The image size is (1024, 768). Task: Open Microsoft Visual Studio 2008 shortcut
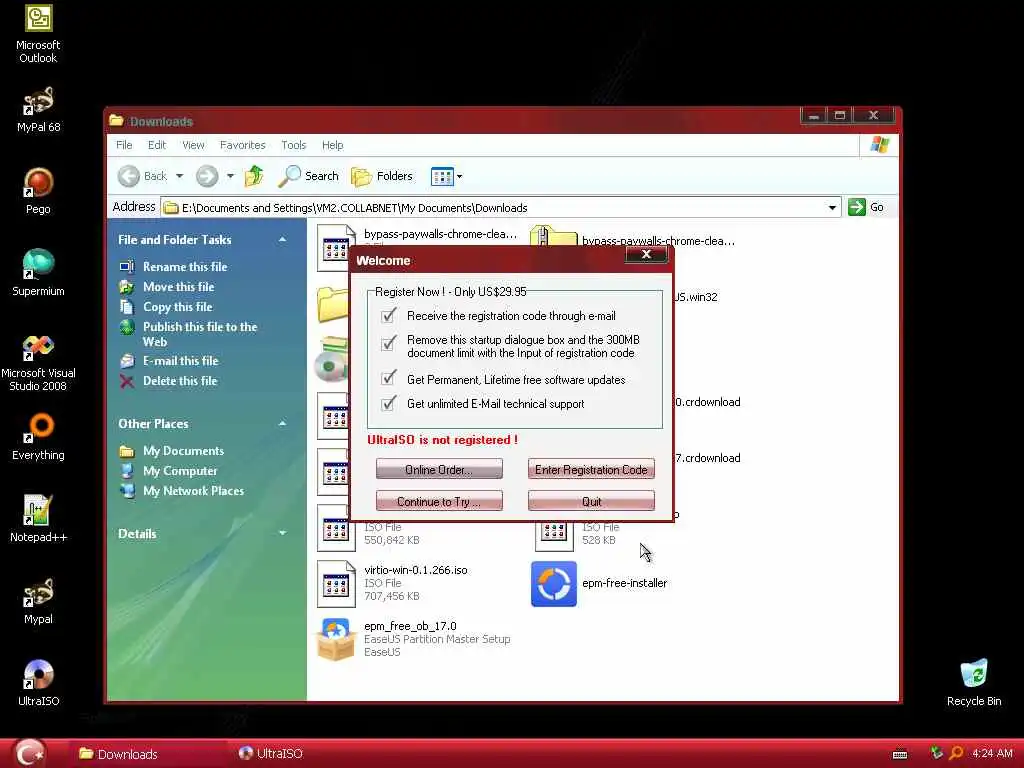coord(38,362)
